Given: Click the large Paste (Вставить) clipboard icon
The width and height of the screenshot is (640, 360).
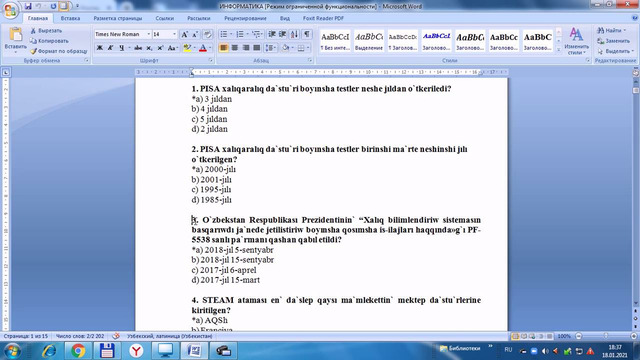Looking at the screenshot, I should click(16, 35).
